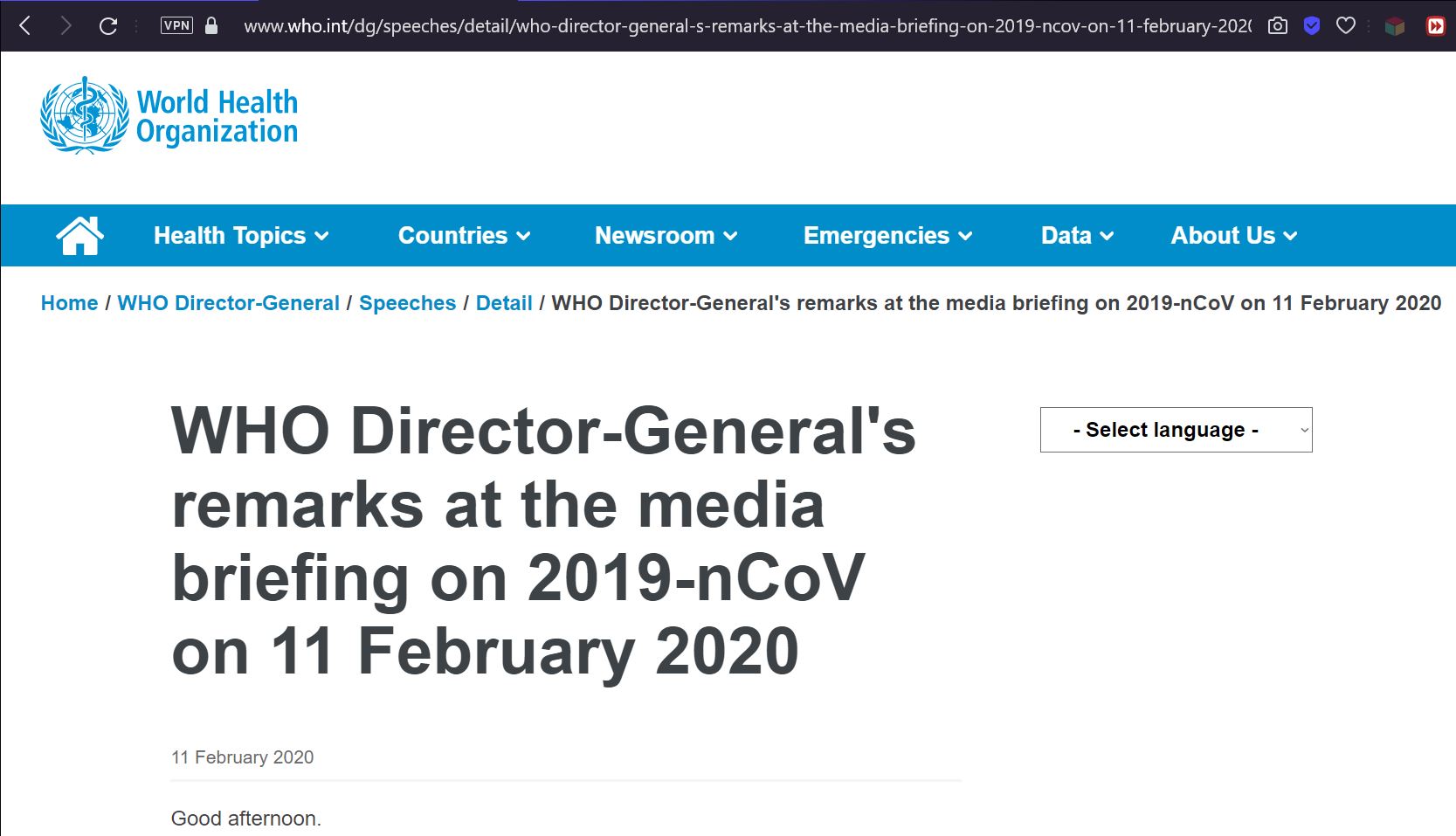Reload the page with the refresh icon
1456x836 pixels.
(x=108, y=26)
